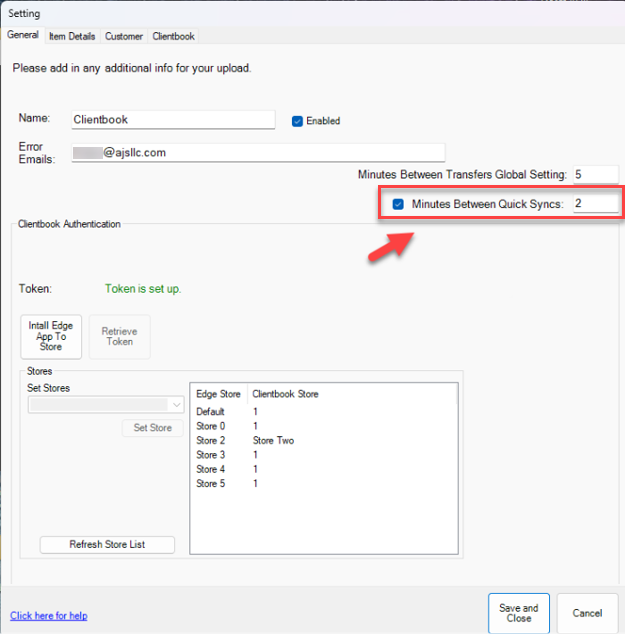Click the Retrieve Token button
This screenshot has height=634, width=625.
(120, 336)
